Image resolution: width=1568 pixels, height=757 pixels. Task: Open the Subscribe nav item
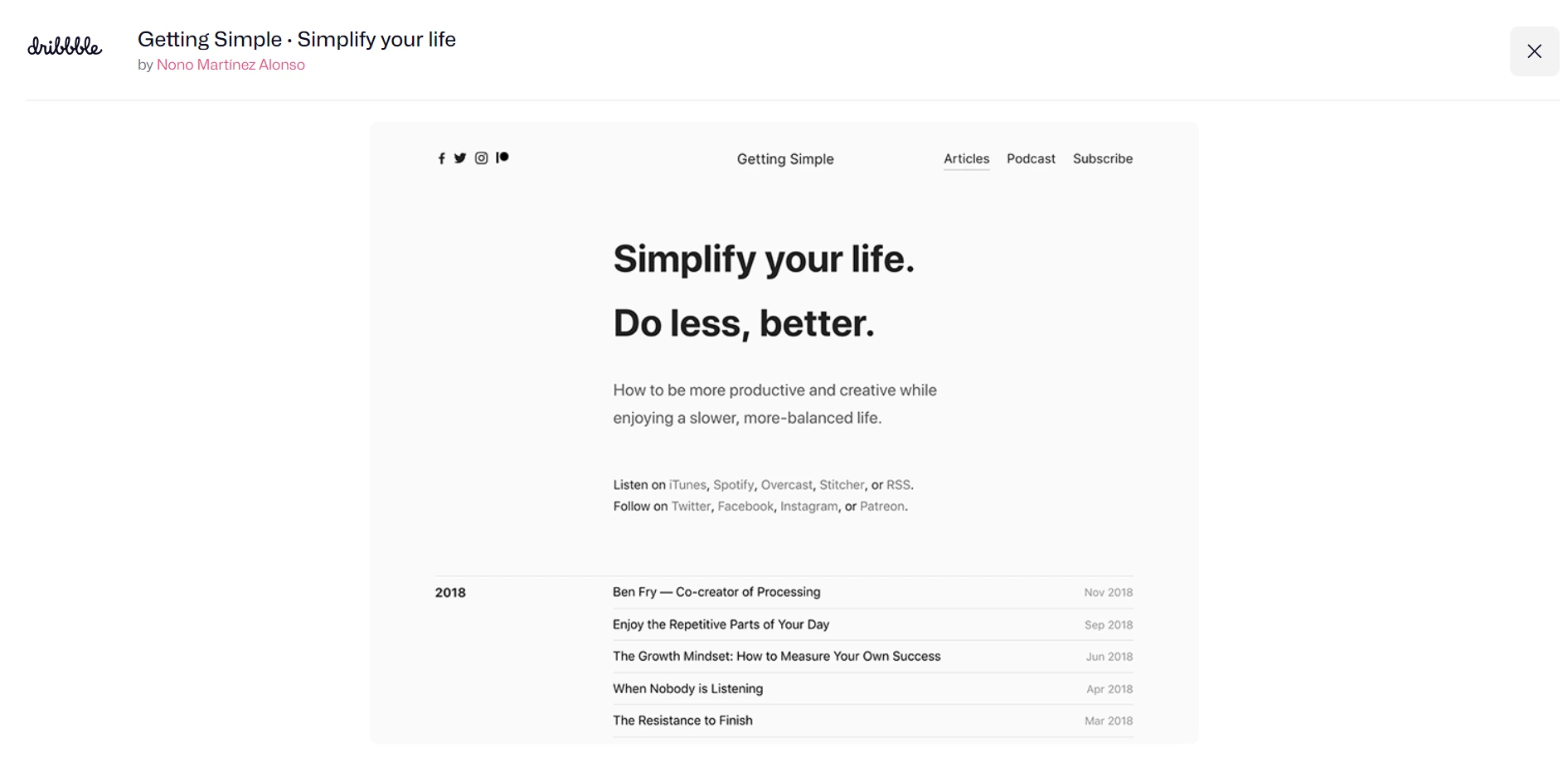coord(1102,158)
